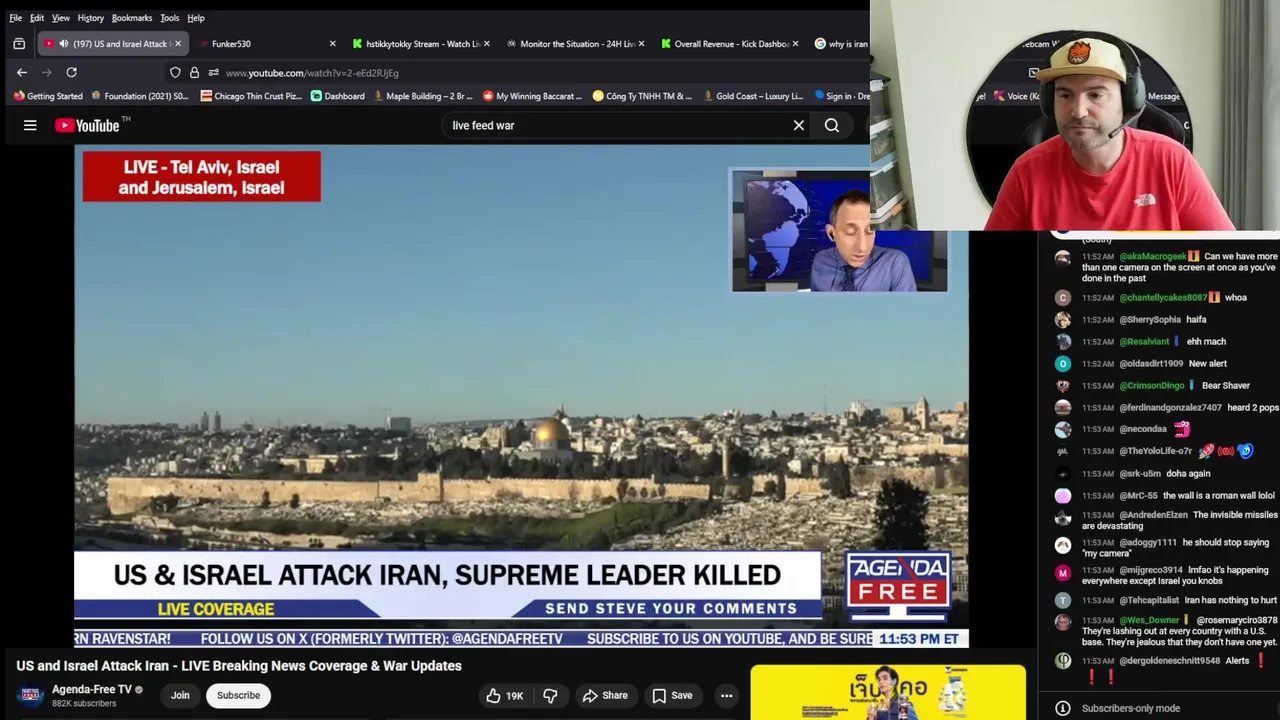This screenshot has height=720, width=1280.
Task: Reload the page with the refresh icon
Action: (71, 72)
